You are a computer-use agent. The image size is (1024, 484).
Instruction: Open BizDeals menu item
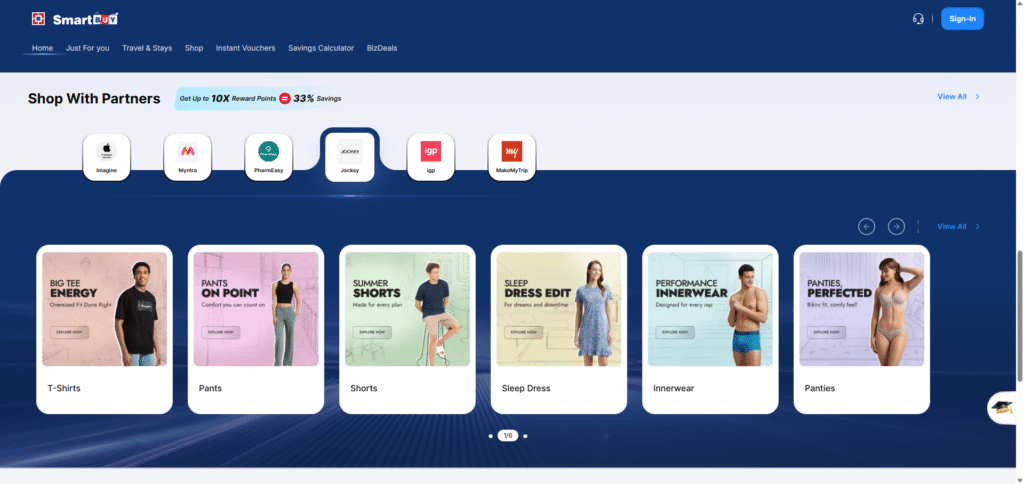382,48
